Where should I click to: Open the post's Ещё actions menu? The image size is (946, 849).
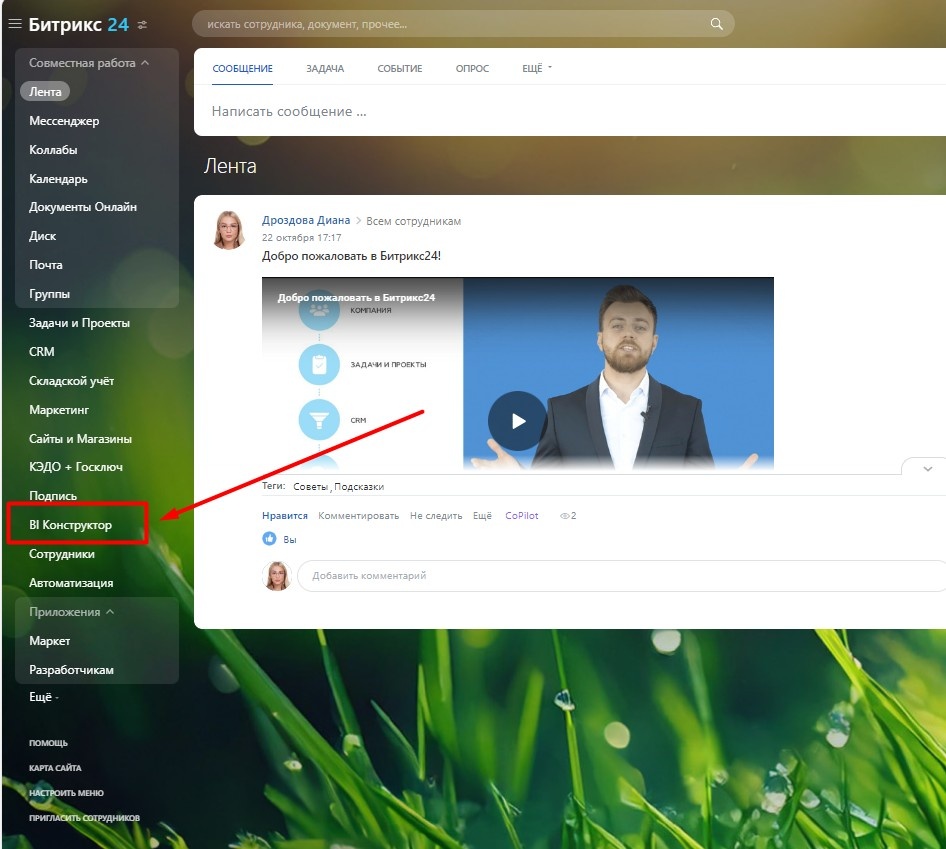482,515
